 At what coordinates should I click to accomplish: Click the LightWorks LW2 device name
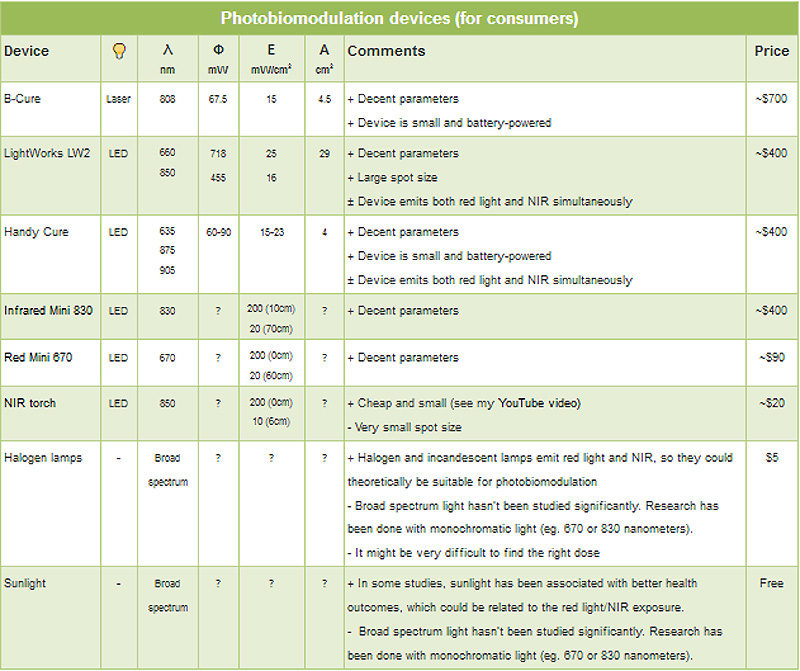(x=47, y=153)
